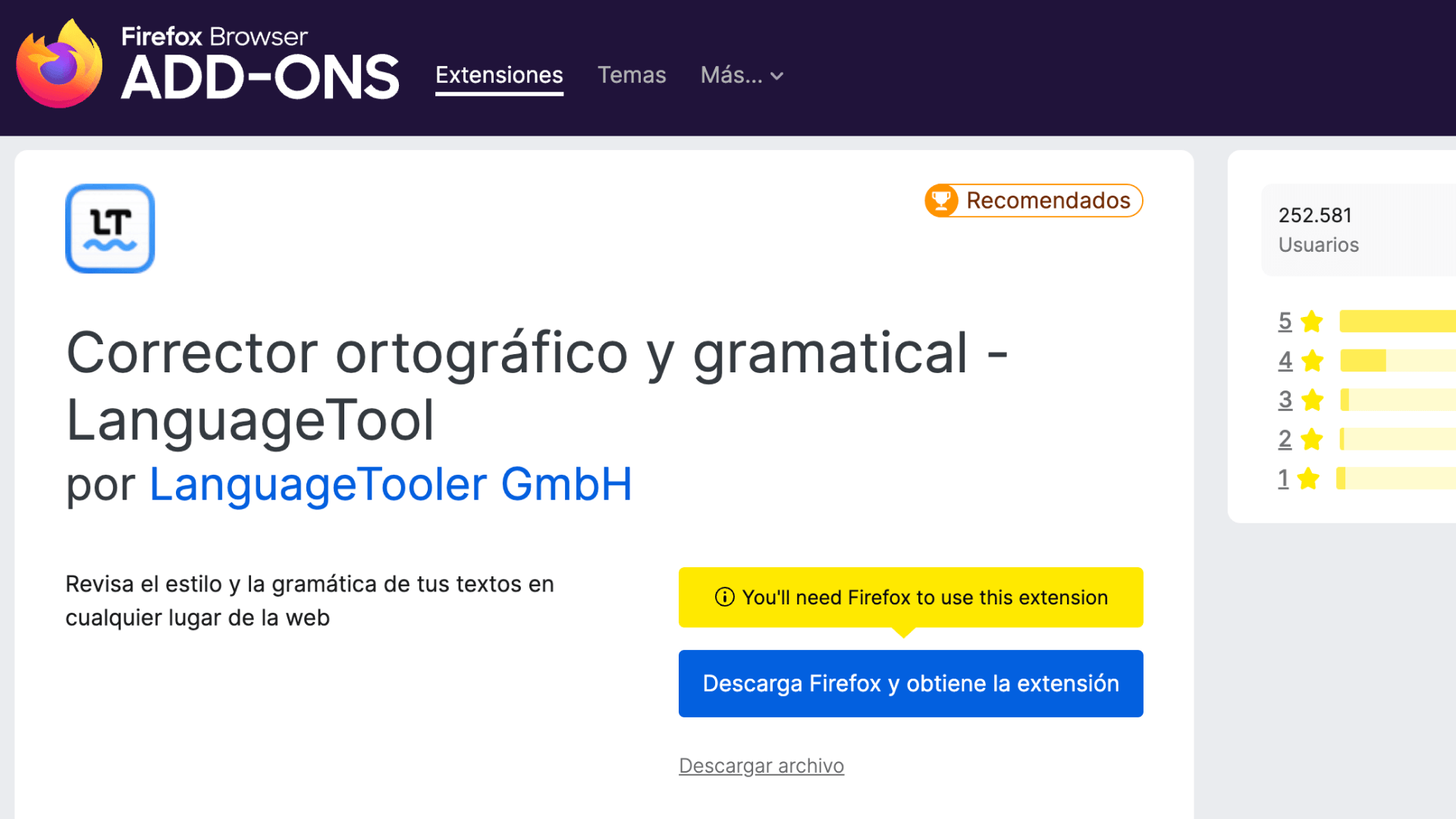Click the LanguageTool LT extension icon
Viewport: 1456px width, 819px height.
tap(110, 228)
